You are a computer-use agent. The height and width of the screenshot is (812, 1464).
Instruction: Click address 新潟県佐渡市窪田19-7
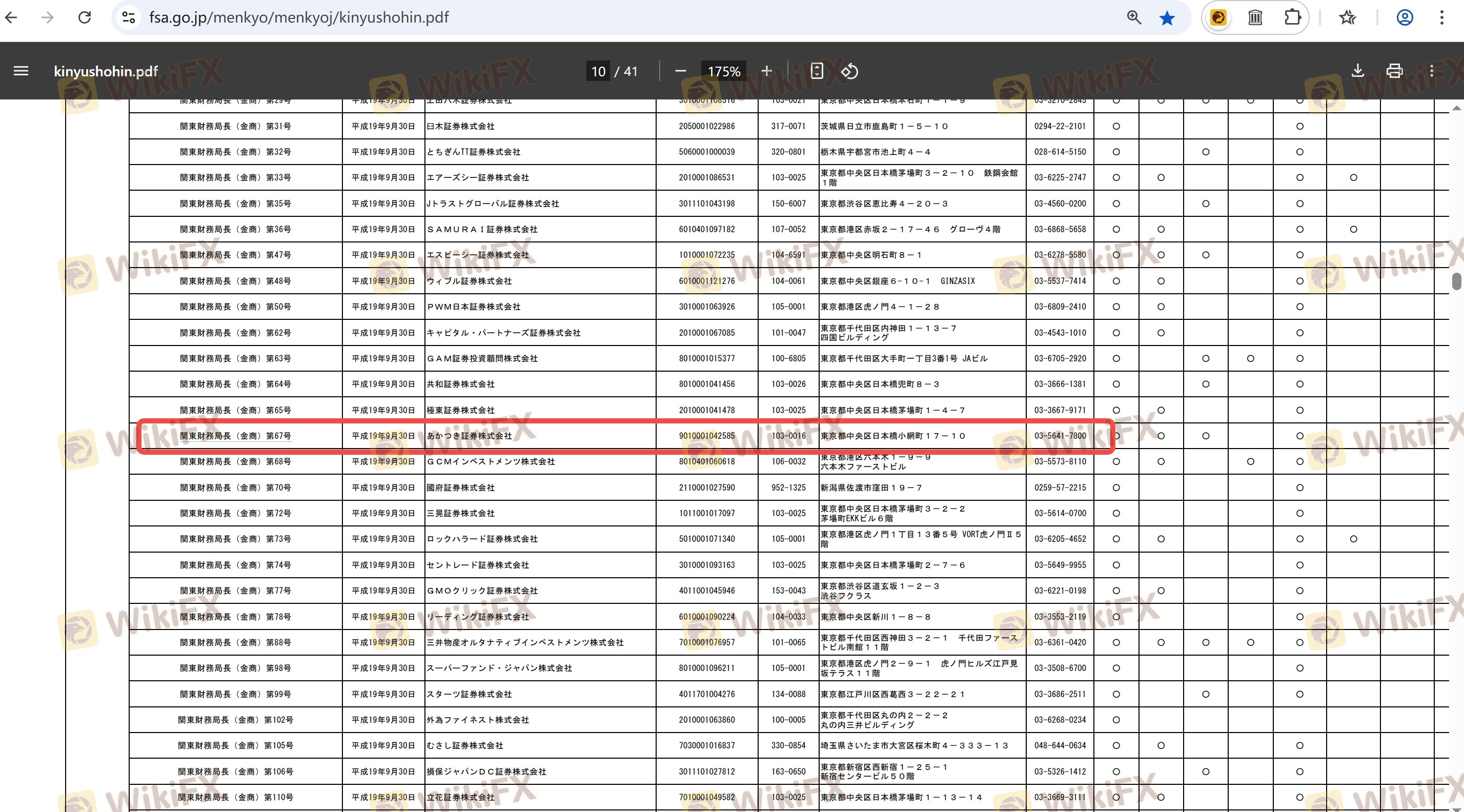point(871,488)
